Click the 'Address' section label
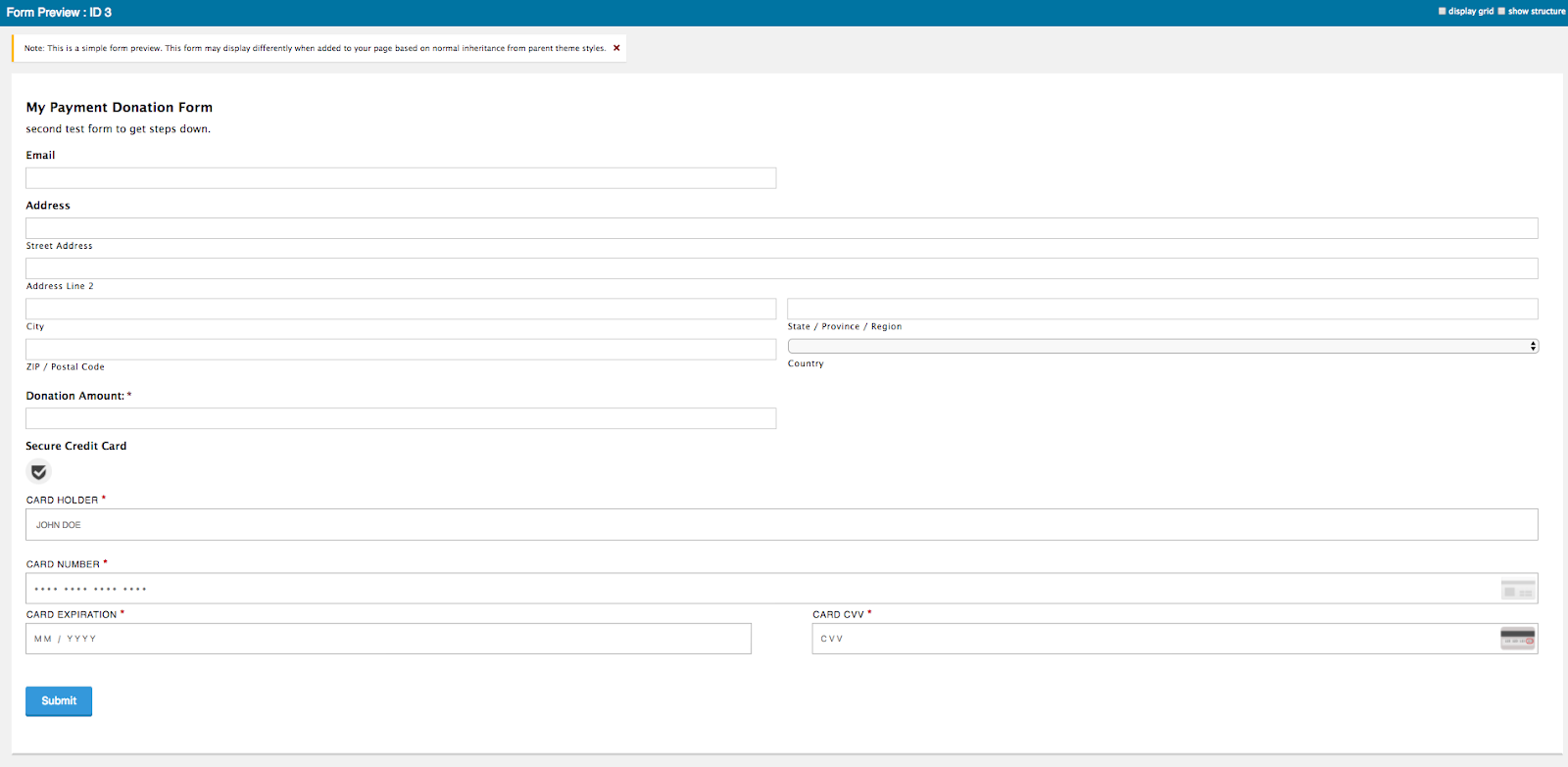Screen dimensions: 1568x767 pos(48,206)
